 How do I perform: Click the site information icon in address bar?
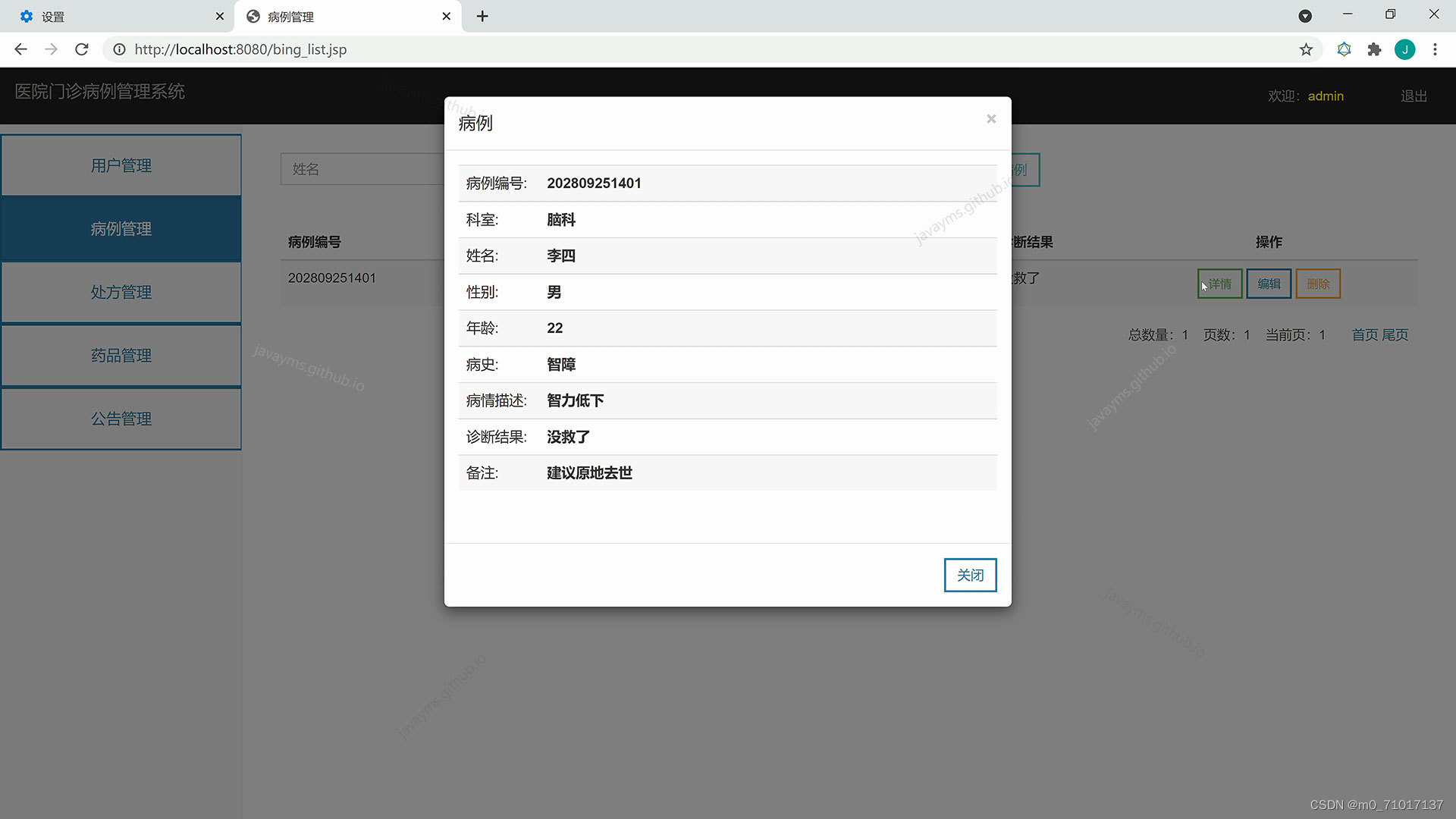119,49
